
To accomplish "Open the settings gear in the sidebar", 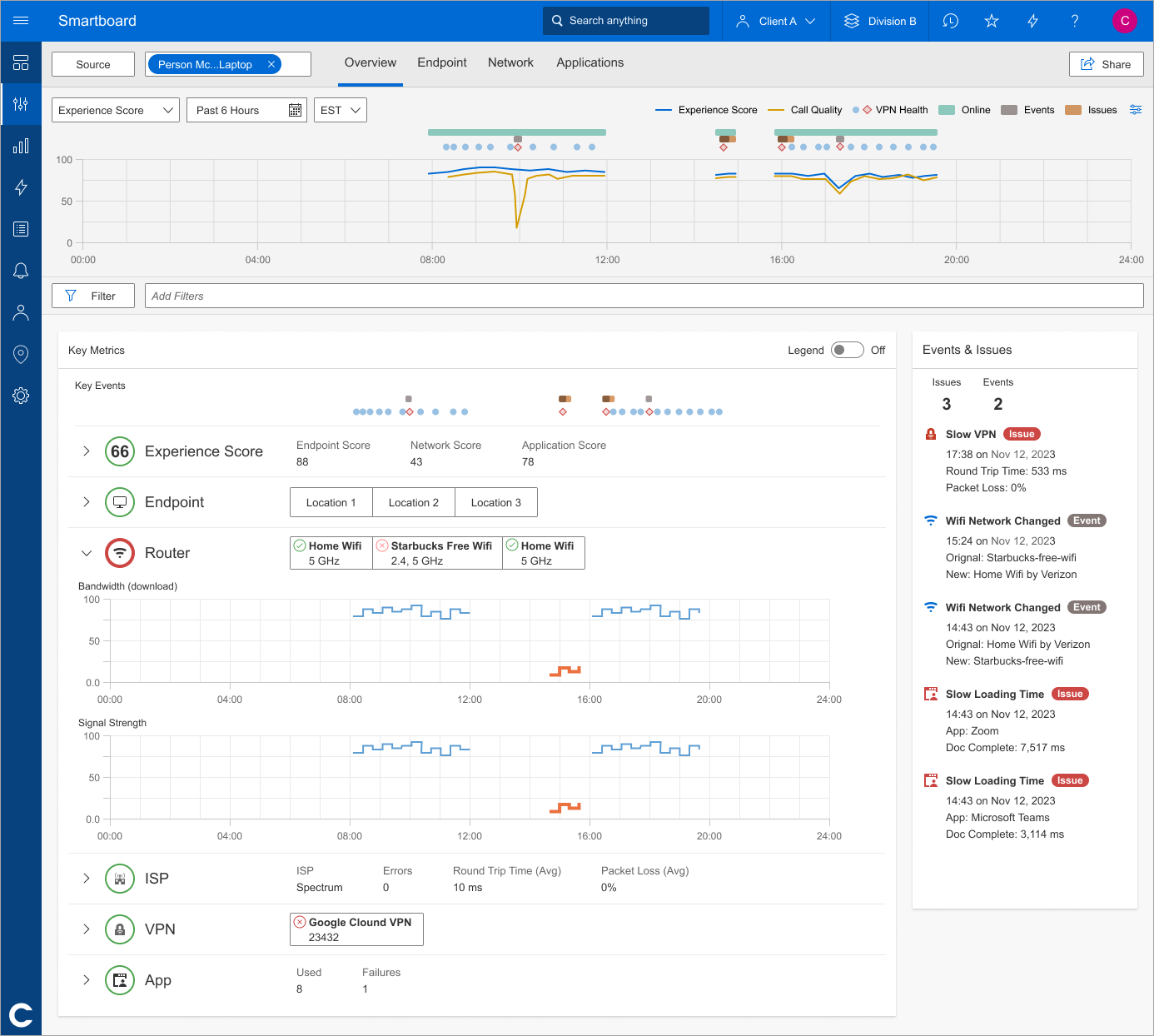I will tap(21, 396).
